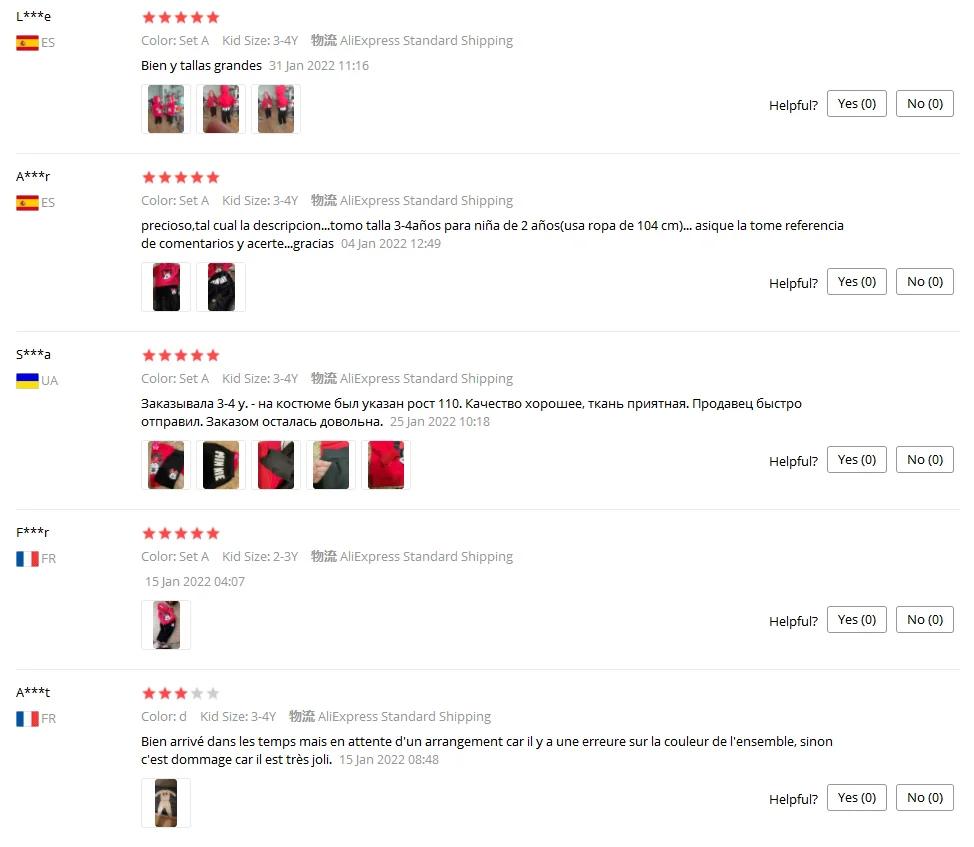Click the France flag icon beside A***t
The width and height of the screenshot is (974, 847).
27,719
